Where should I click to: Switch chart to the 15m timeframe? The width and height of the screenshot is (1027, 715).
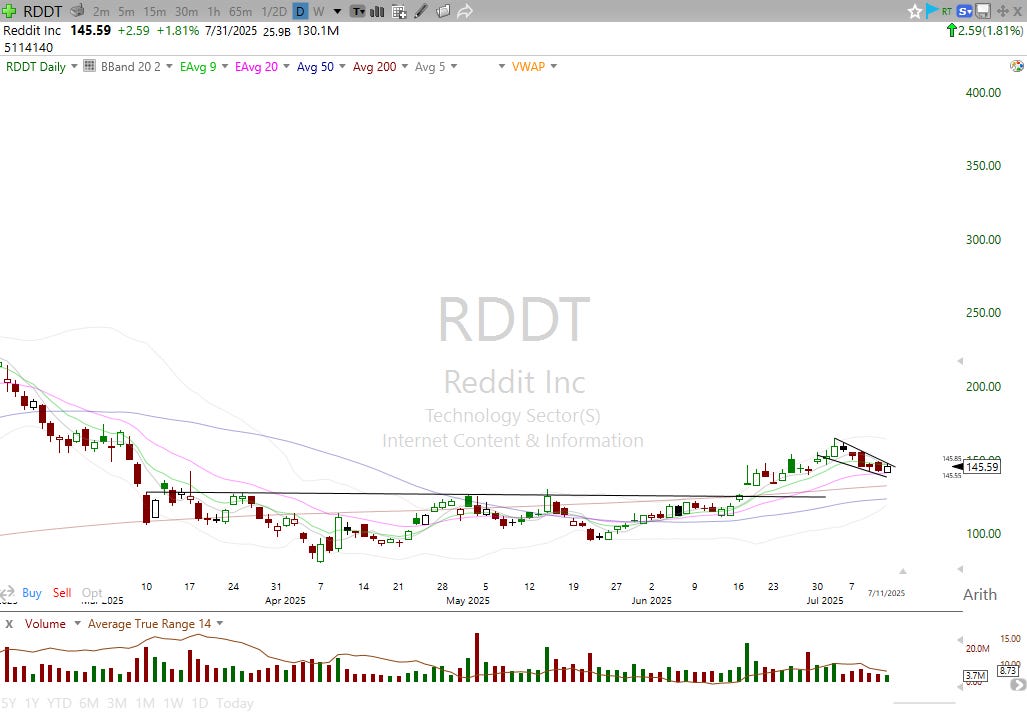(155, 11)
